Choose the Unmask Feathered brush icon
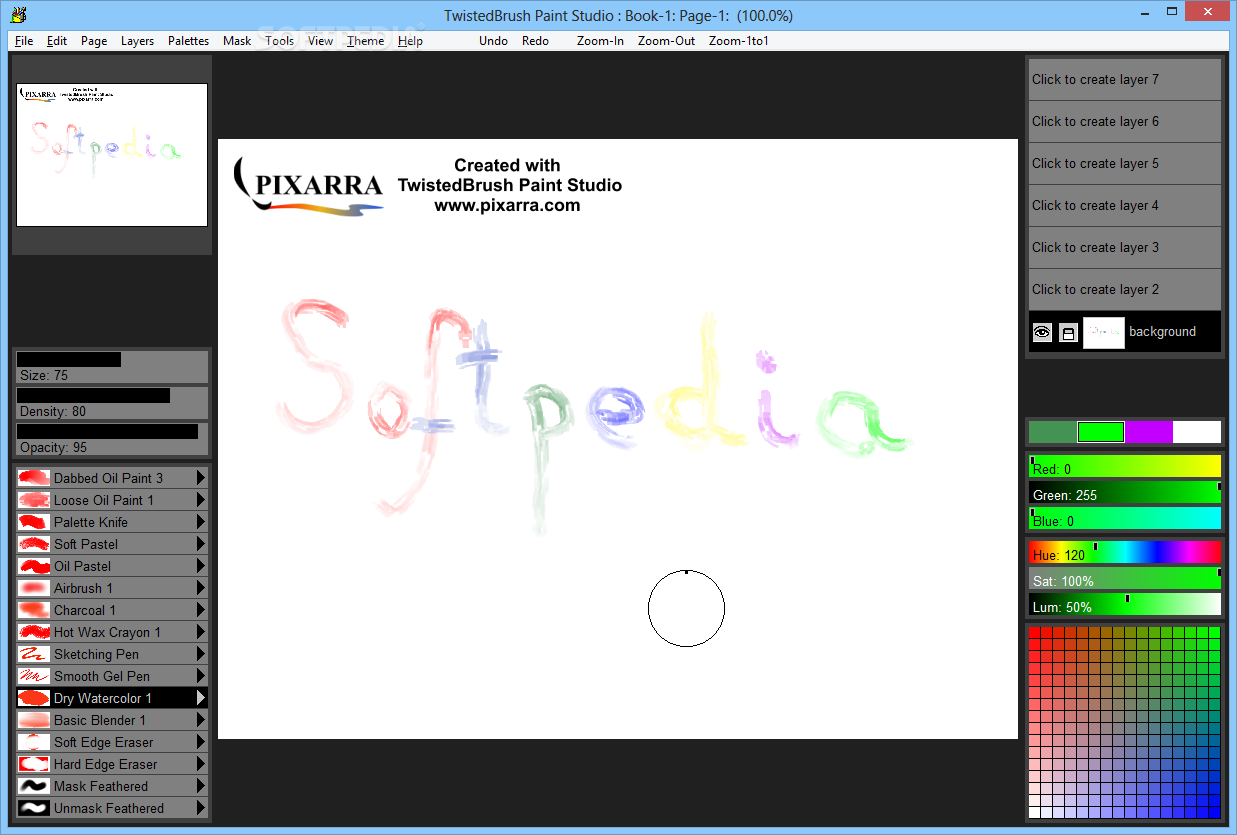 click(34, 808)
